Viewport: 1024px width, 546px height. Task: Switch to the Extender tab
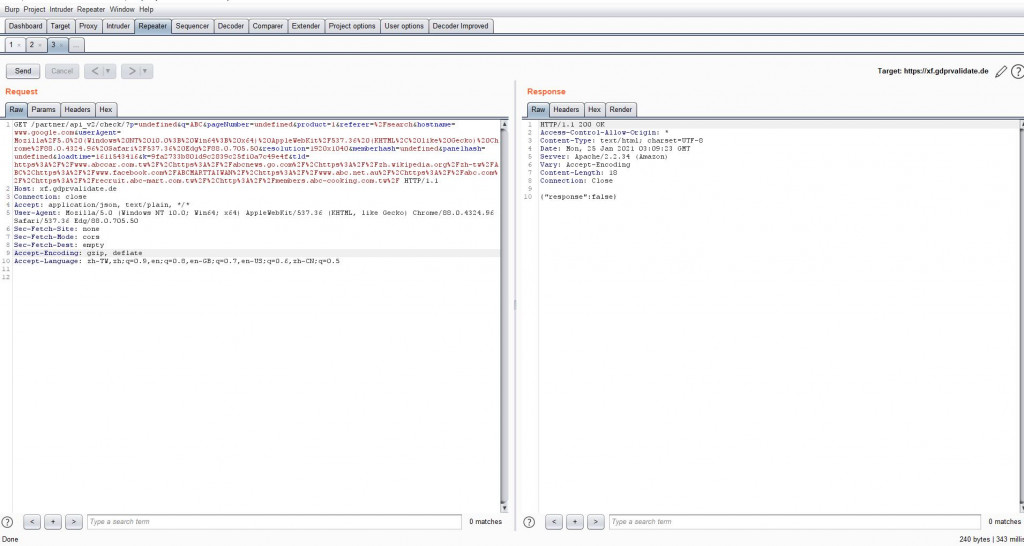(x=306, y=26)
